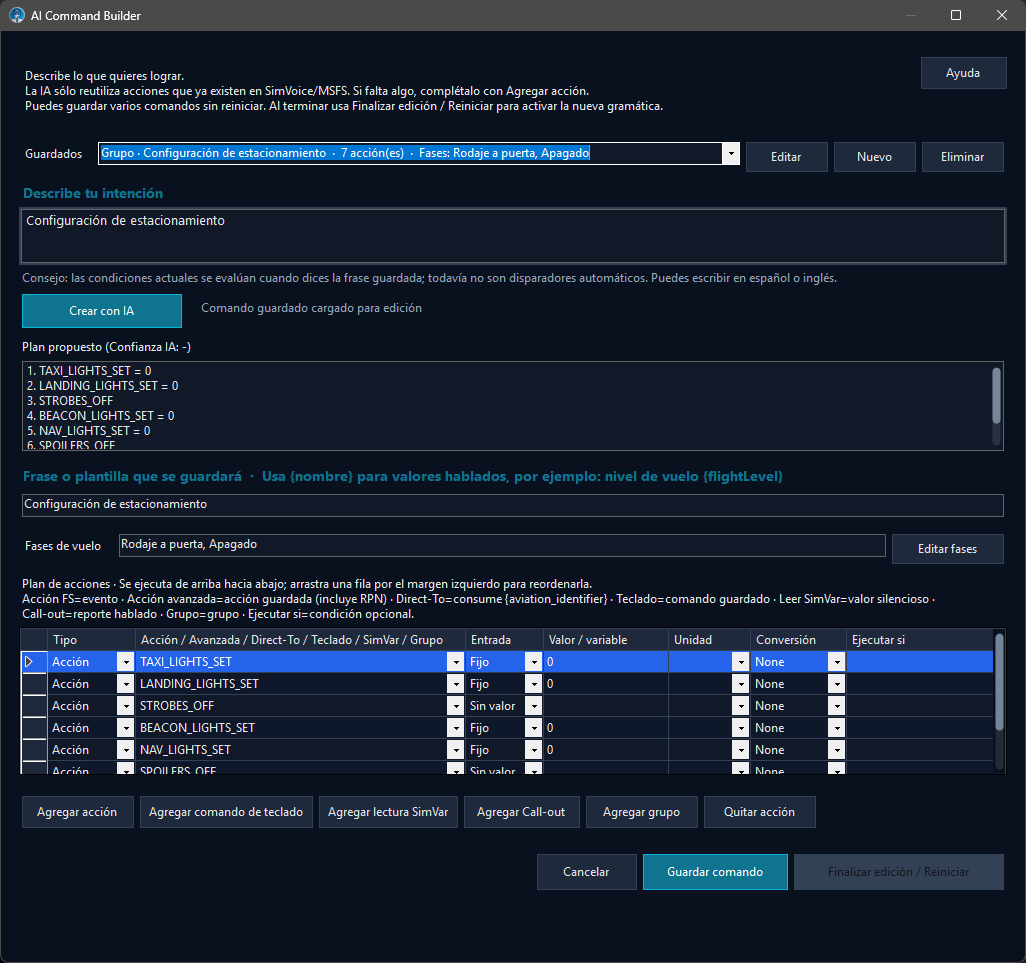Click the Ejecutar si column header
Screen dimensions: 1026x963
(x=919, y=640)
